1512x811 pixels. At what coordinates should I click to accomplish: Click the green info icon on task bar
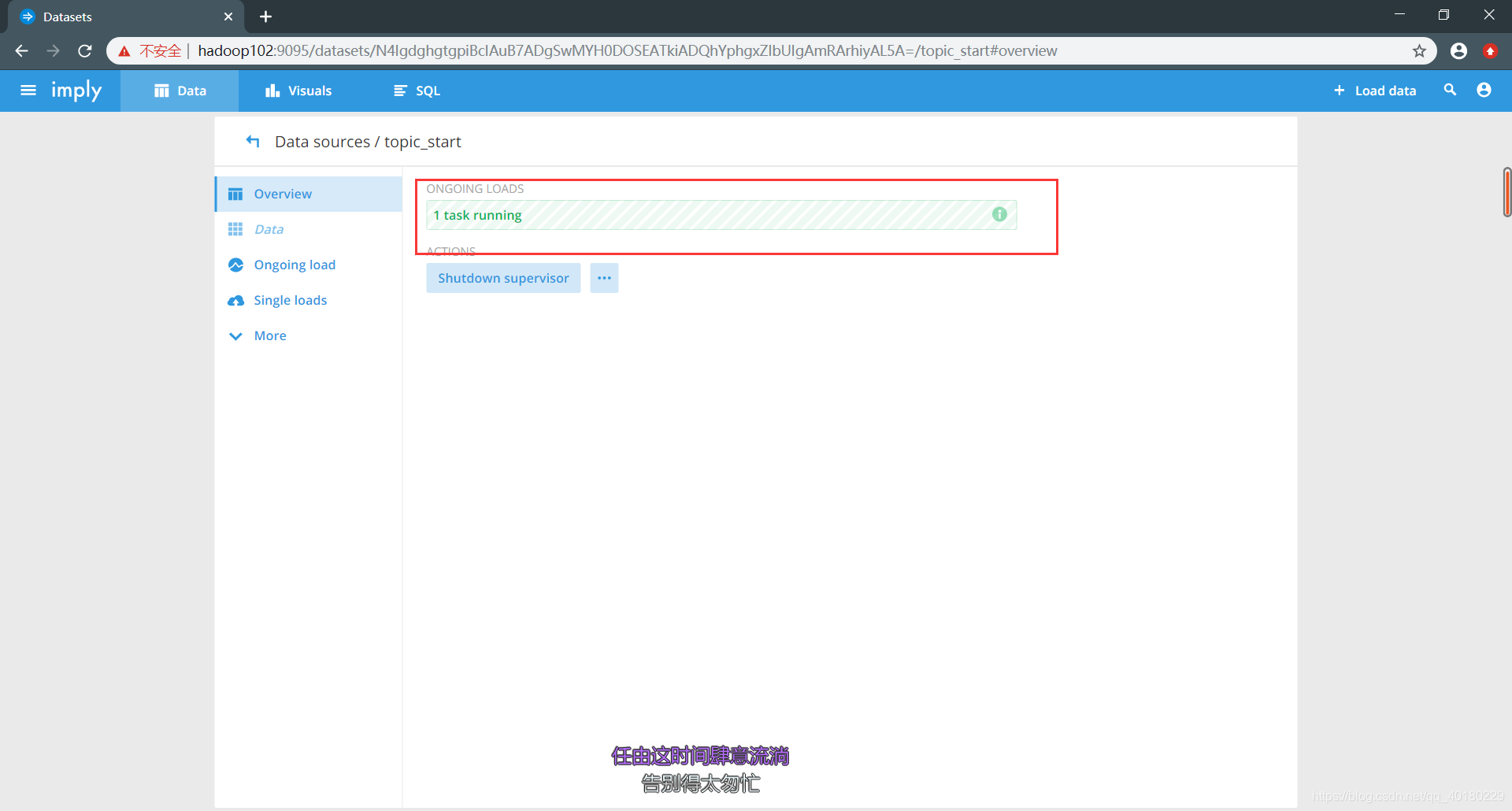999,214
